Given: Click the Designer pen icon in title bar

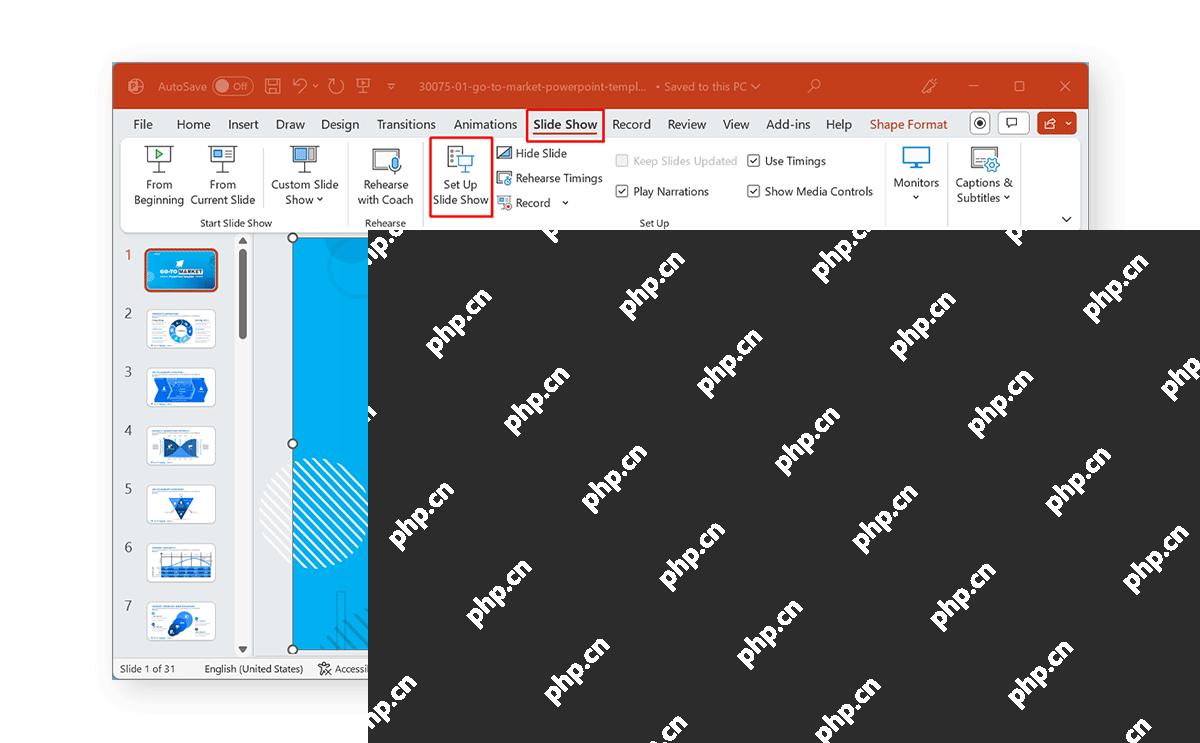Looking at the screenshot, I should tap(931, 87).
